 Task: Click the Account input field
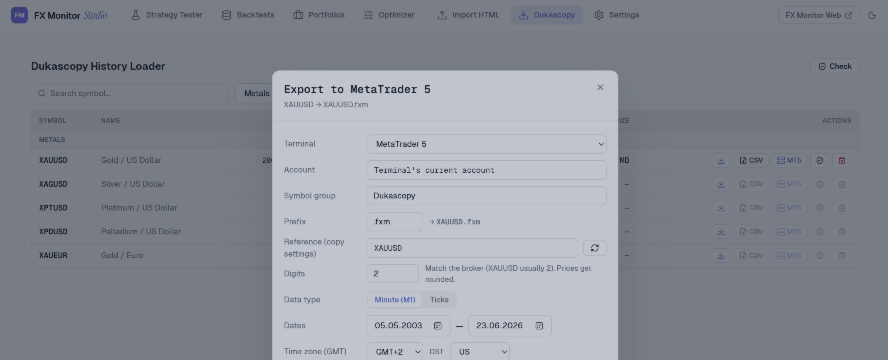click(x=486, y=170)
